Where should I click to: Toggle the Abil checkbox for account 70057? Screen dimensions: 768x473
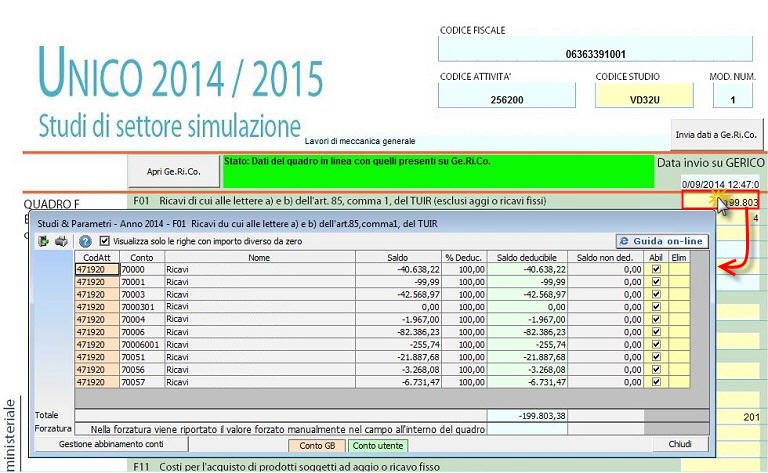pos(656,382)
